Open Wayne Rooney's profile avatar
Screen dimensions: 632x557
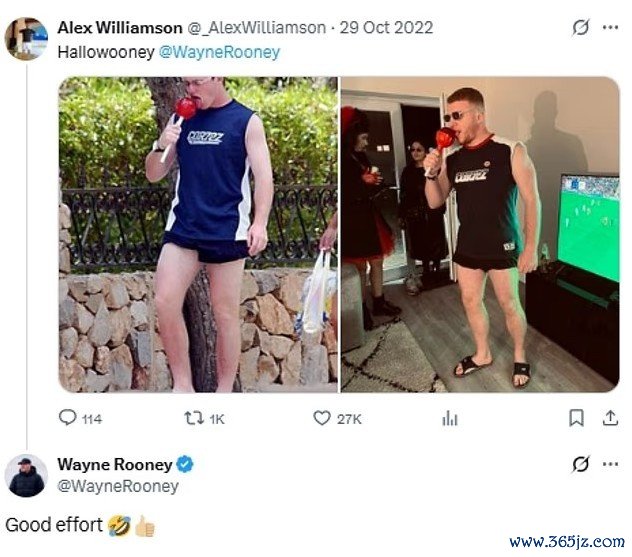(x=26, y=476)
